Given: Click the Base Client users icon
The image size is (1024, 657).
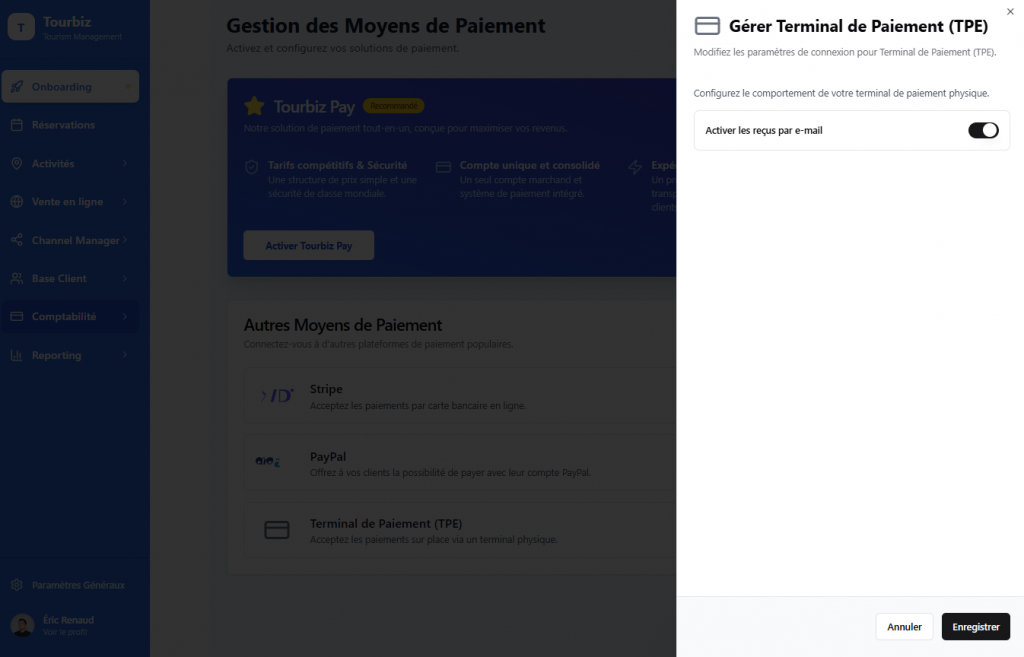Looking at the screenshot, I should click(x=16, y=278).
